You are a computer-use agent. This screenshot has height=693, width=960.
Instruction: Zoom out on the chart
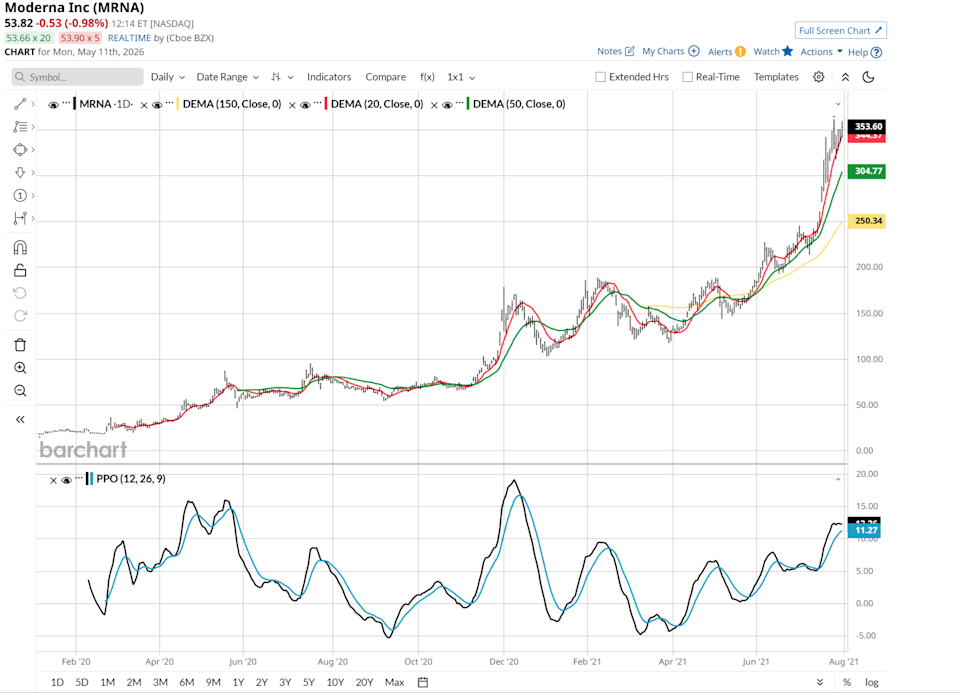pyautogui.click(x=20, y=391)
